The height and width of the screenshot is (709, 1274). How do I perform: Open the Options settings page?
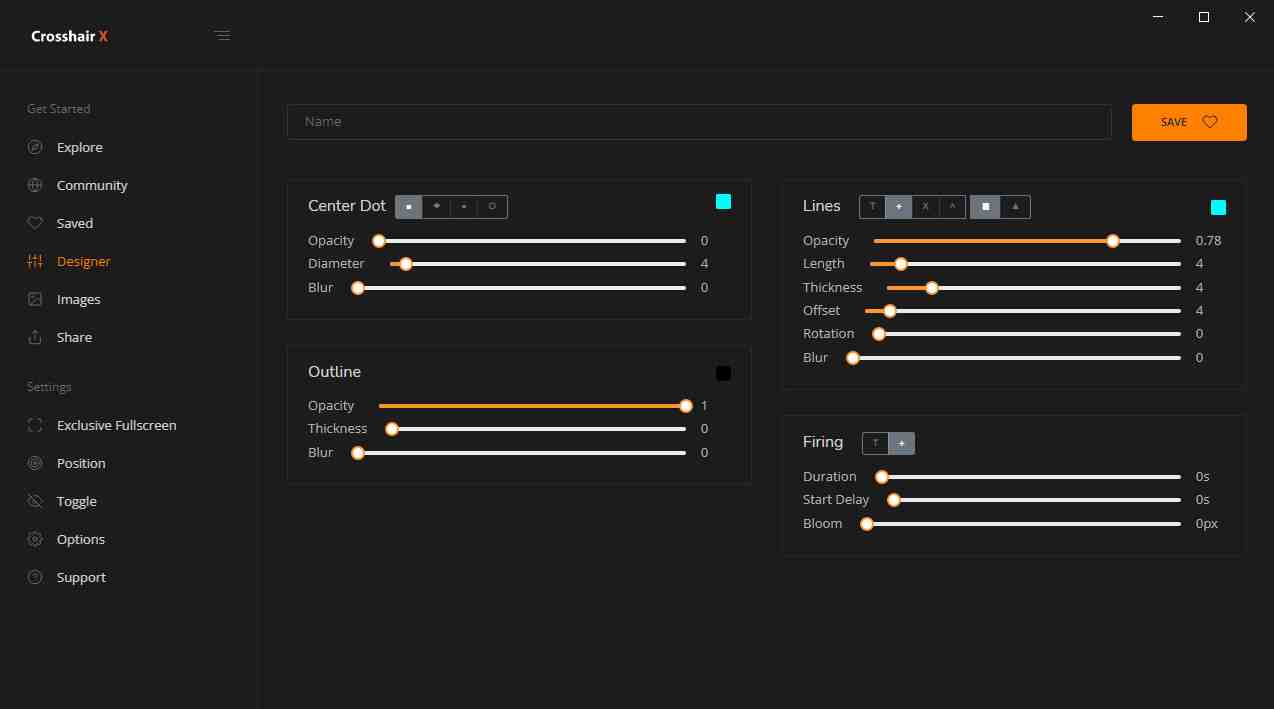tap(80, 539)
